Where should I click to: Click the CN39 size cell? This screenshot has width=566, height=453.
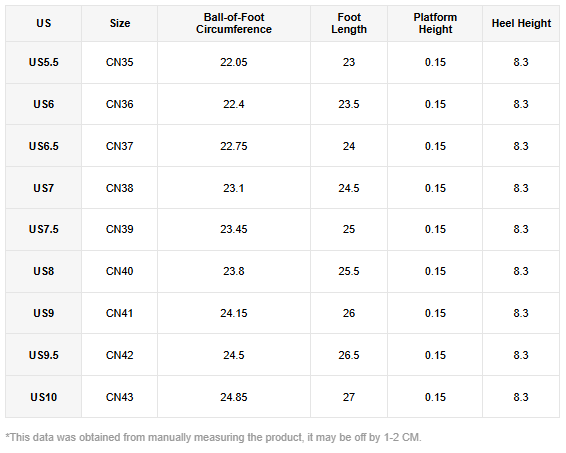coord(119,229)
